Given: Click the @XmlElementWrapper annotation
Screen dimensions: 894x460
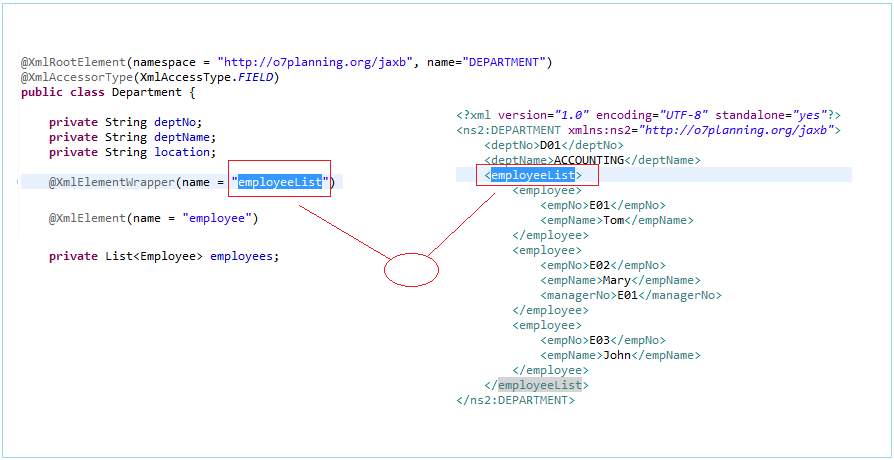Looking at the screenshot, I should pyautogui.click(x=112, y=182).
